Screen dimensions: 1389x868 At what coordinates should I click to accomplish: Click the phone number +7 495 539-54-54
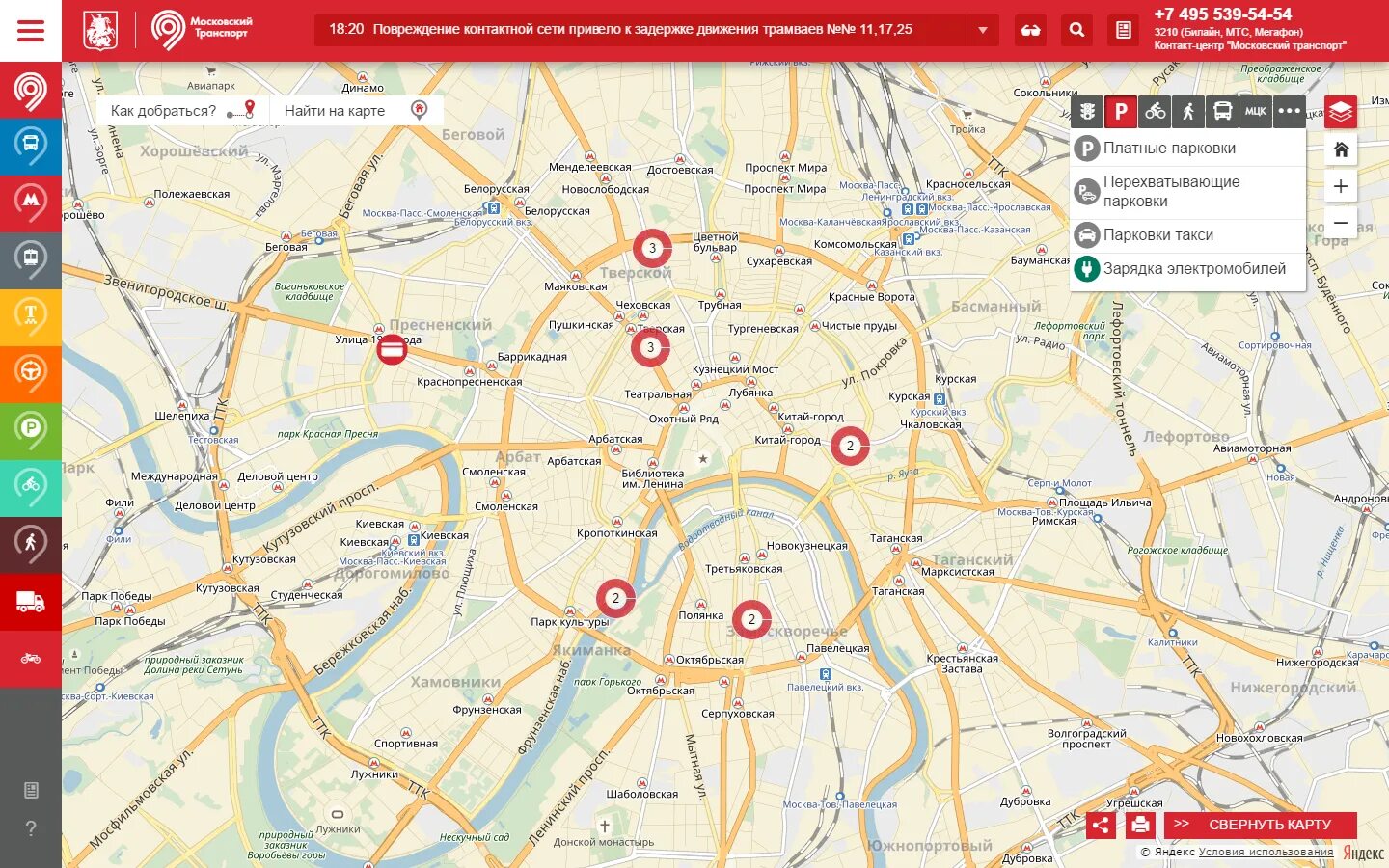pyautogui.click(x=1223, y=14)
